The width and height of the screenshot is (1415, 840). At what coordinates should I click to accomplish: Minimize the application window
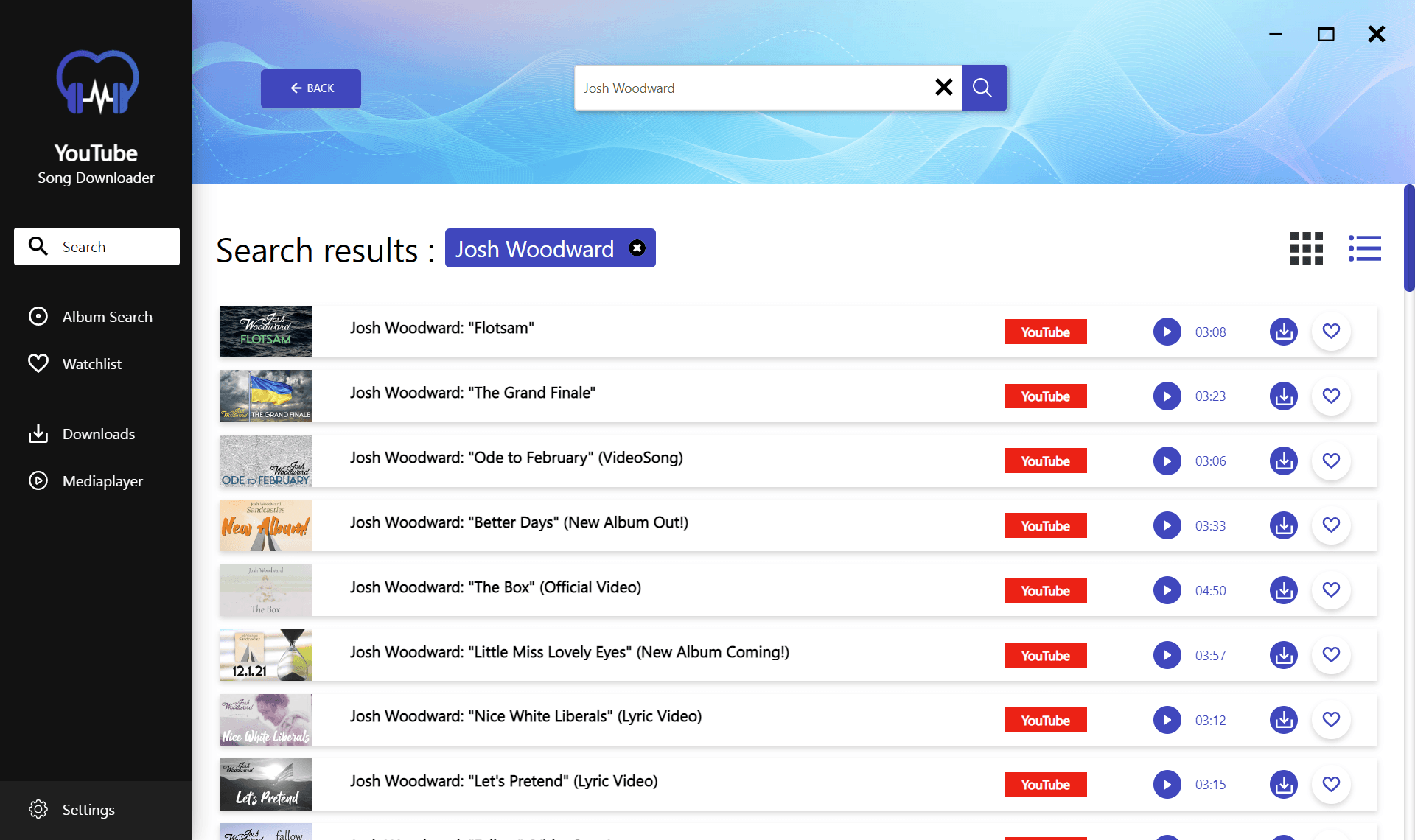tap(1275, 34)
